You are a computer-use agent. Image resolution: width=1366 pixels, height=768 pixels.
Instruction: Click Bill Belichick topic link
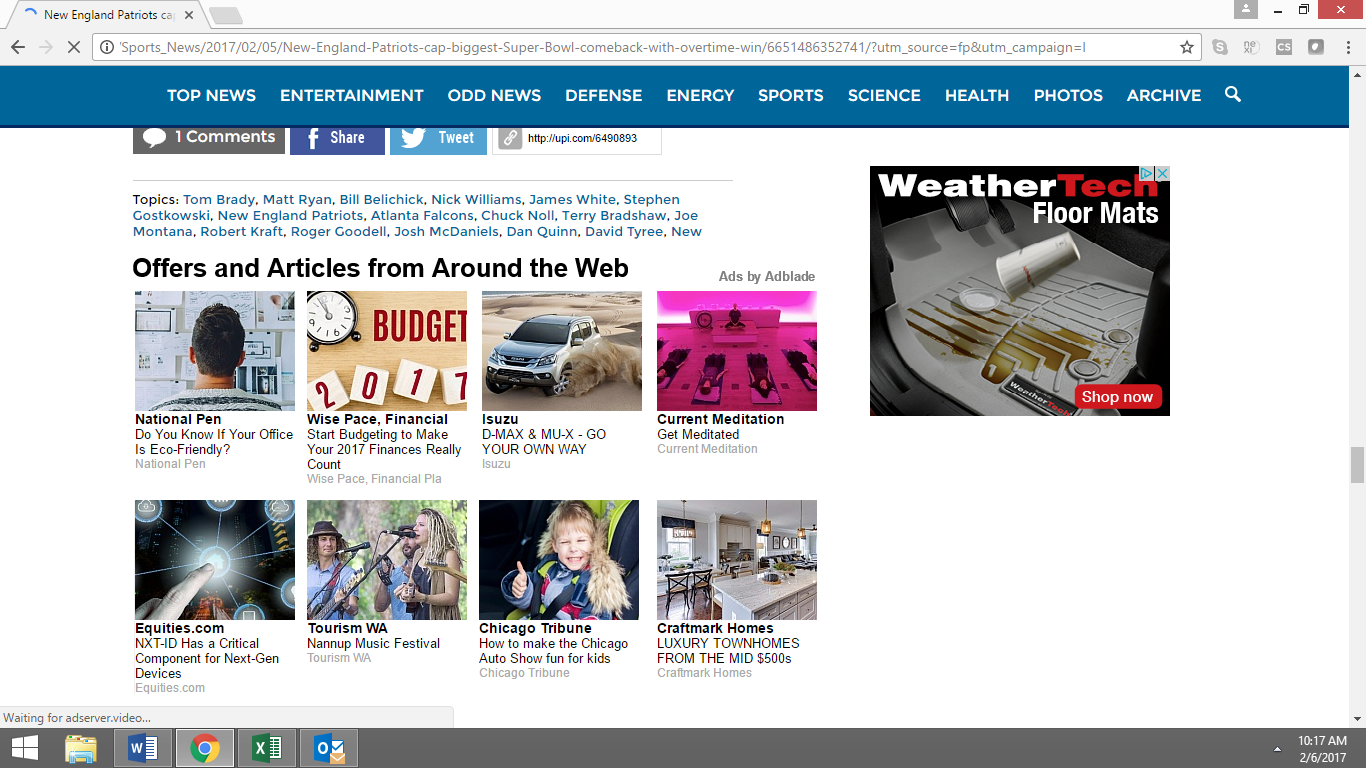point(382,200)
